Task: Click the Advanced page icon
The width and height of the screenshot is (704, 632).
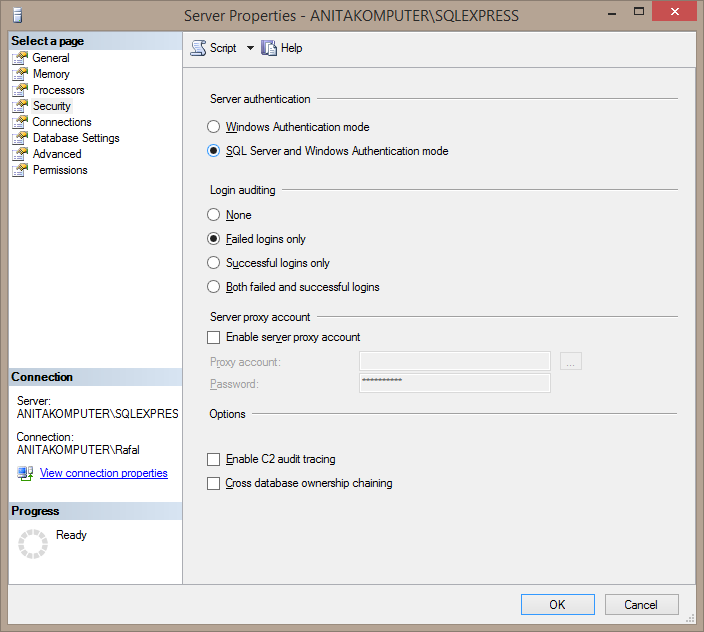Action: coord(20,154)
